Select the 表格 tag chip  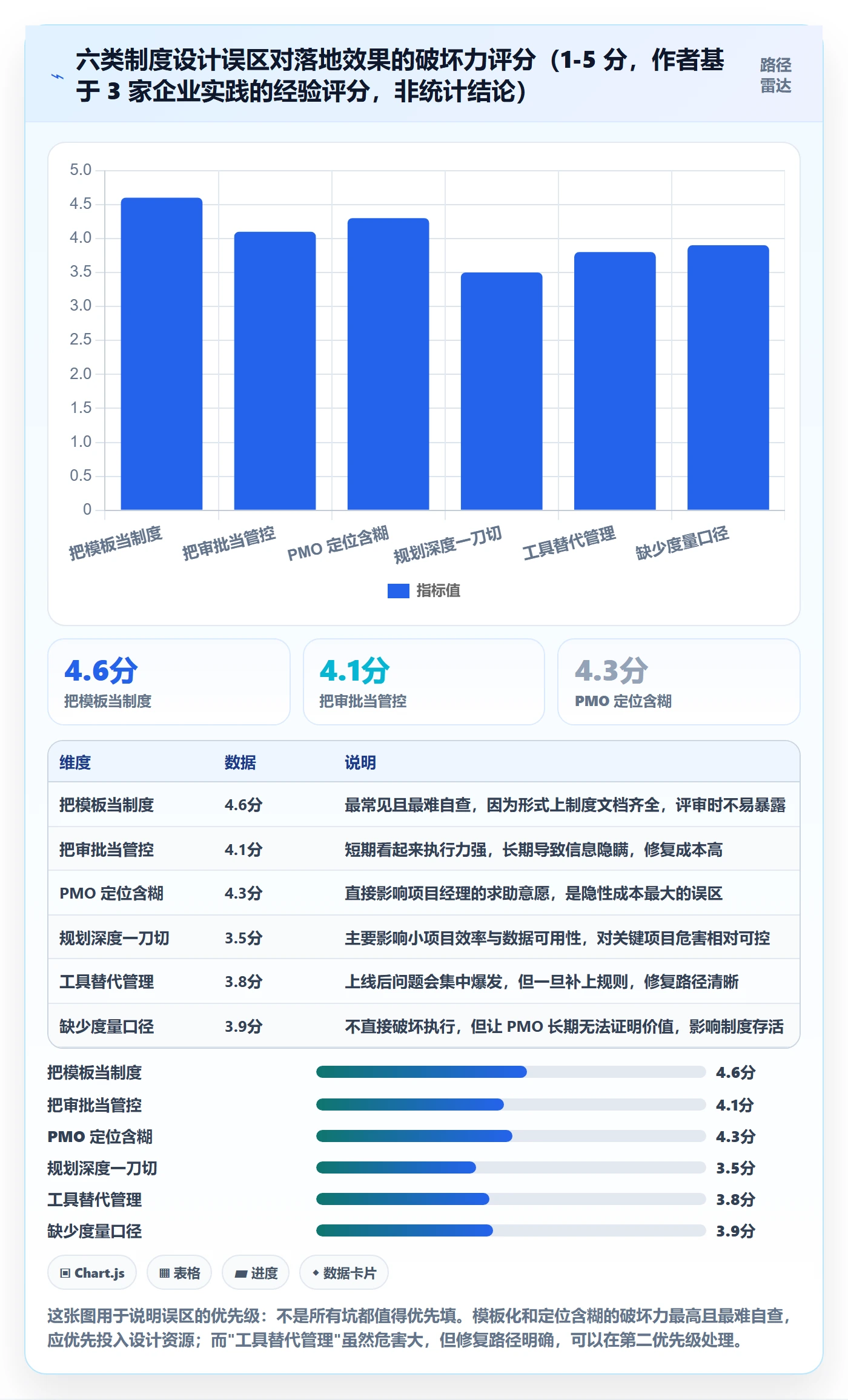(179, 1273)
